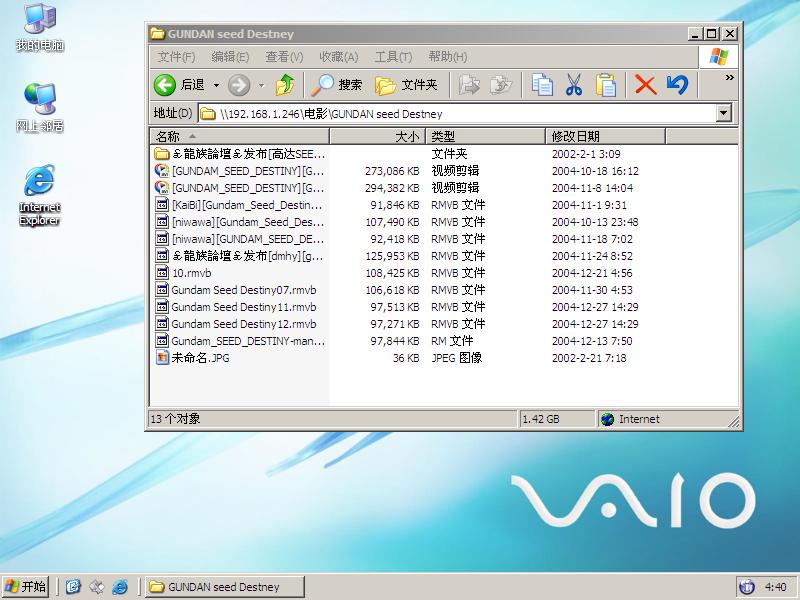Click the system tray notification icon
The image size is (800, 600).
(x=747, y=587)
